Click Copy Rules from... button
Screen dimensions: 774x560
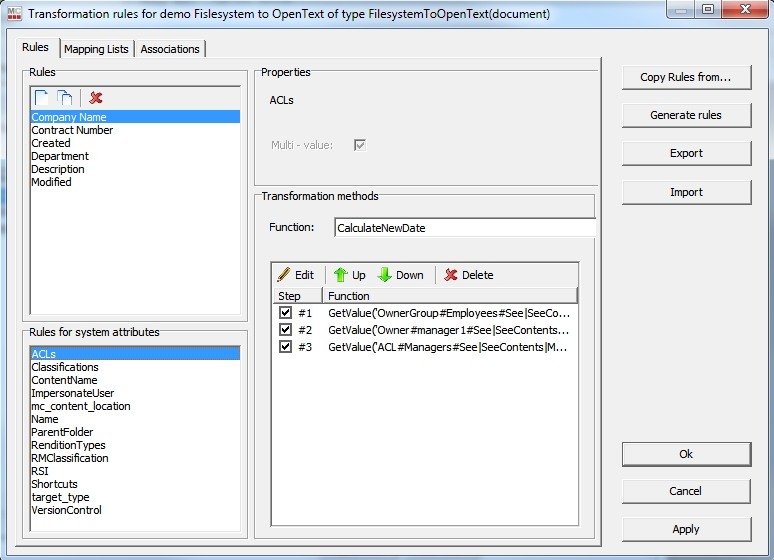[x=686, y=77]
